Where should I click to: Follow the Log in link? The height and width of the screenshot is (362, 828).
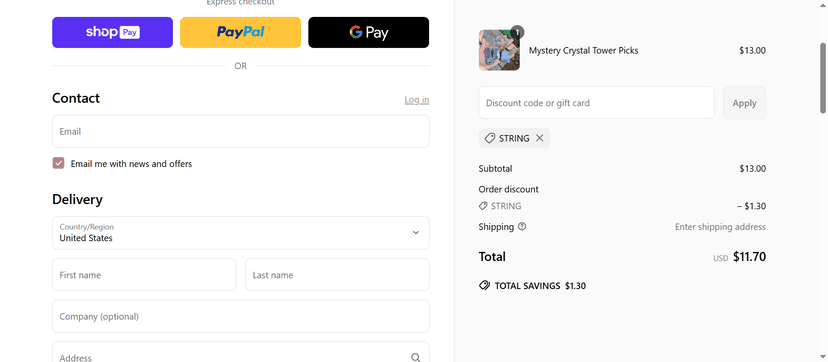[x=417, y=100]
